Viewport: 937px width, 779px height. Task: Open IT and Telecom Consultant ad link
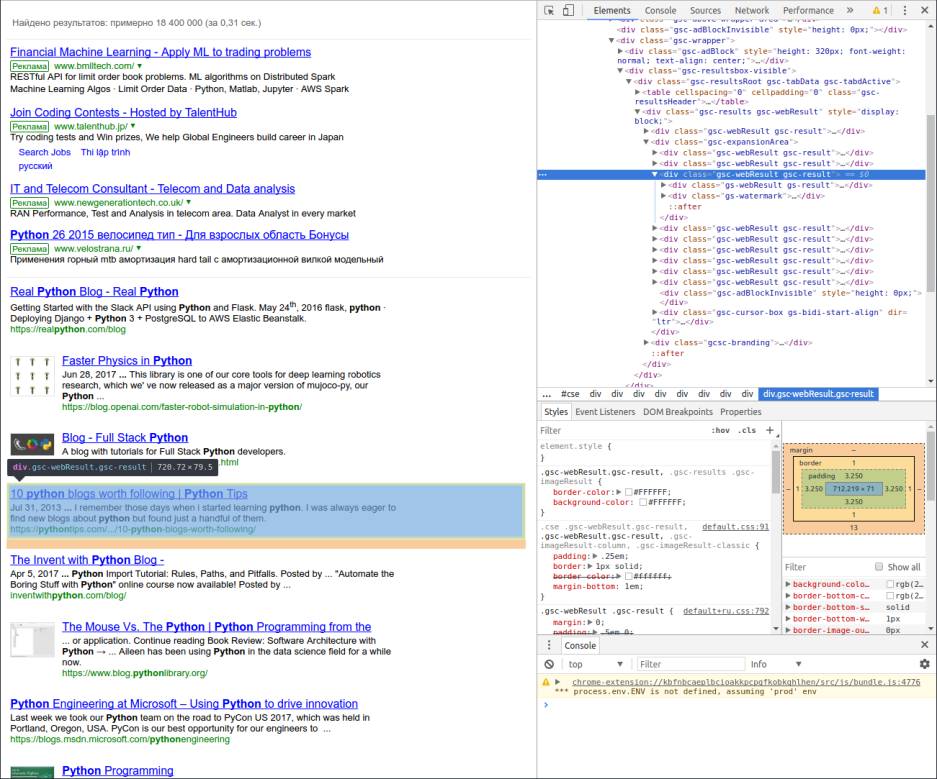pyautogui.click(x=152, y=189)
